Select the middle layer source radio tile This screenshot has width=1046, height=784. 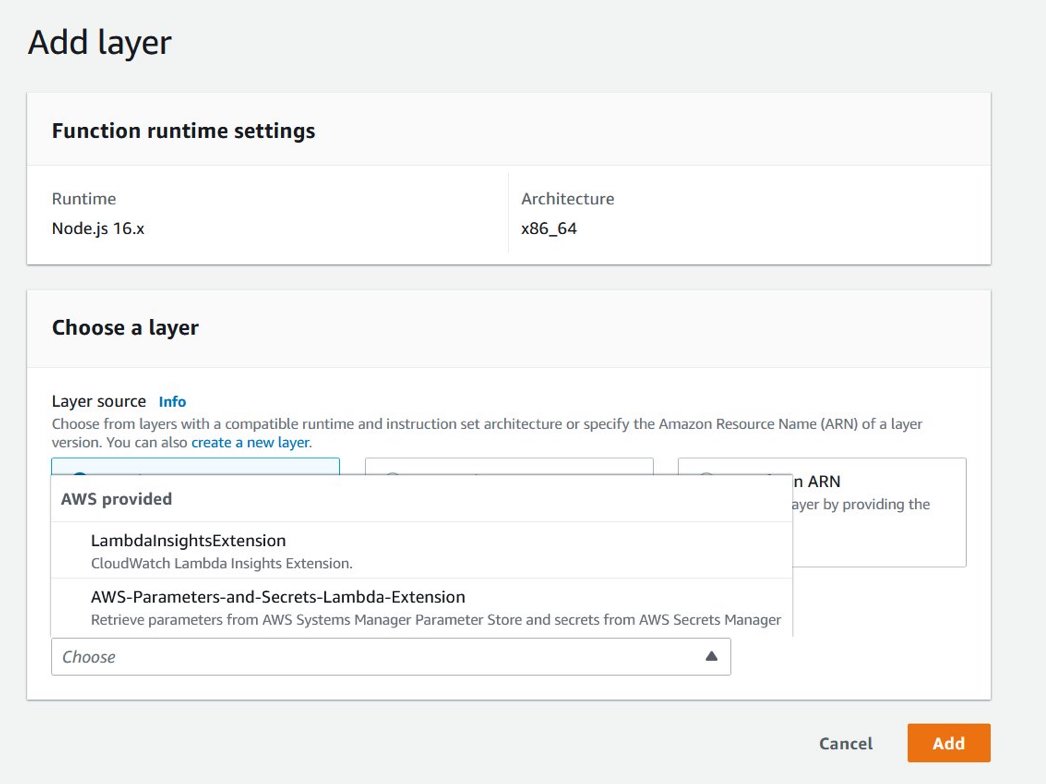[x=508, y=466]
